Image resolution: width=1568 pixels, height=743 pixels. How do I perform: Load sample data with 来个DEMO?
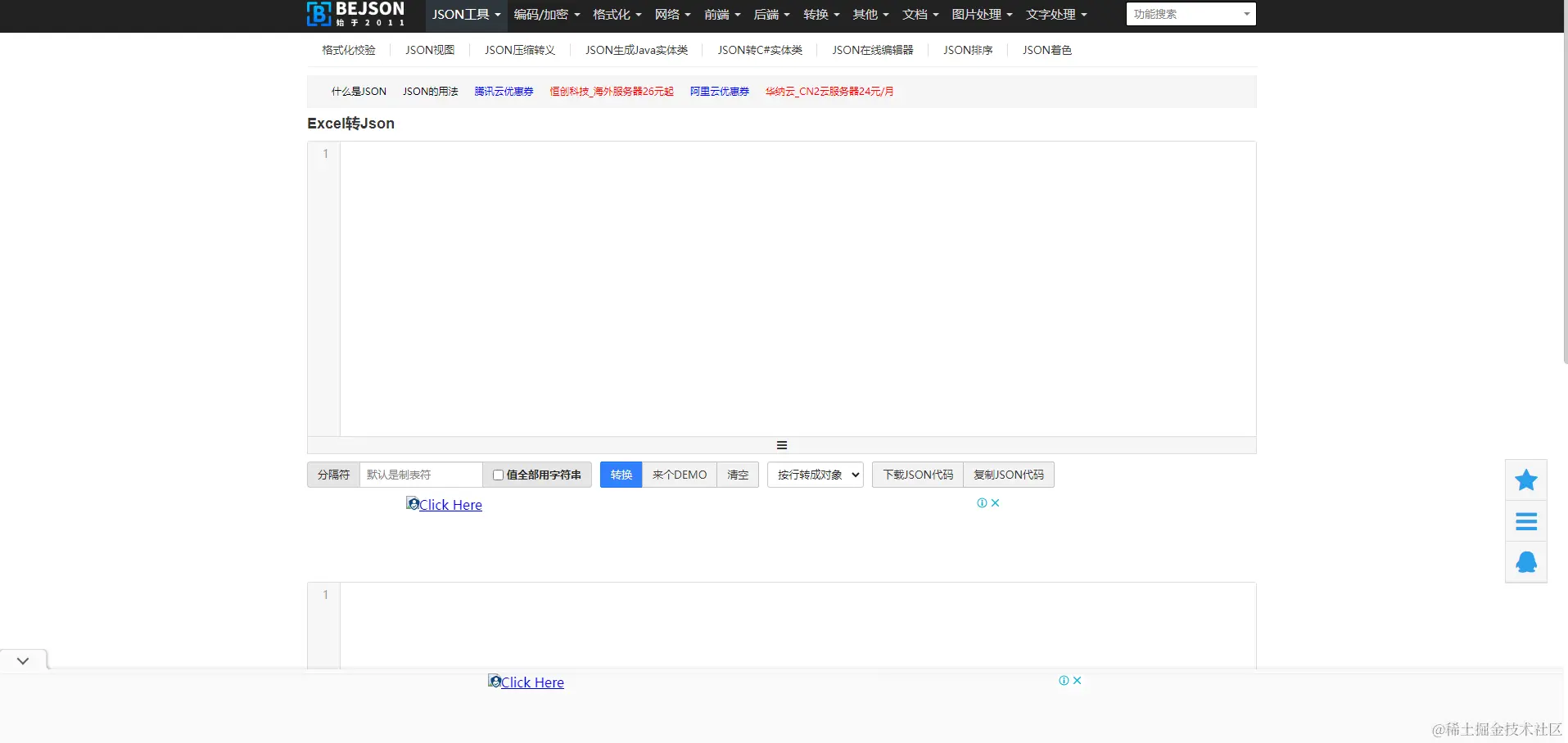(680, 475)
